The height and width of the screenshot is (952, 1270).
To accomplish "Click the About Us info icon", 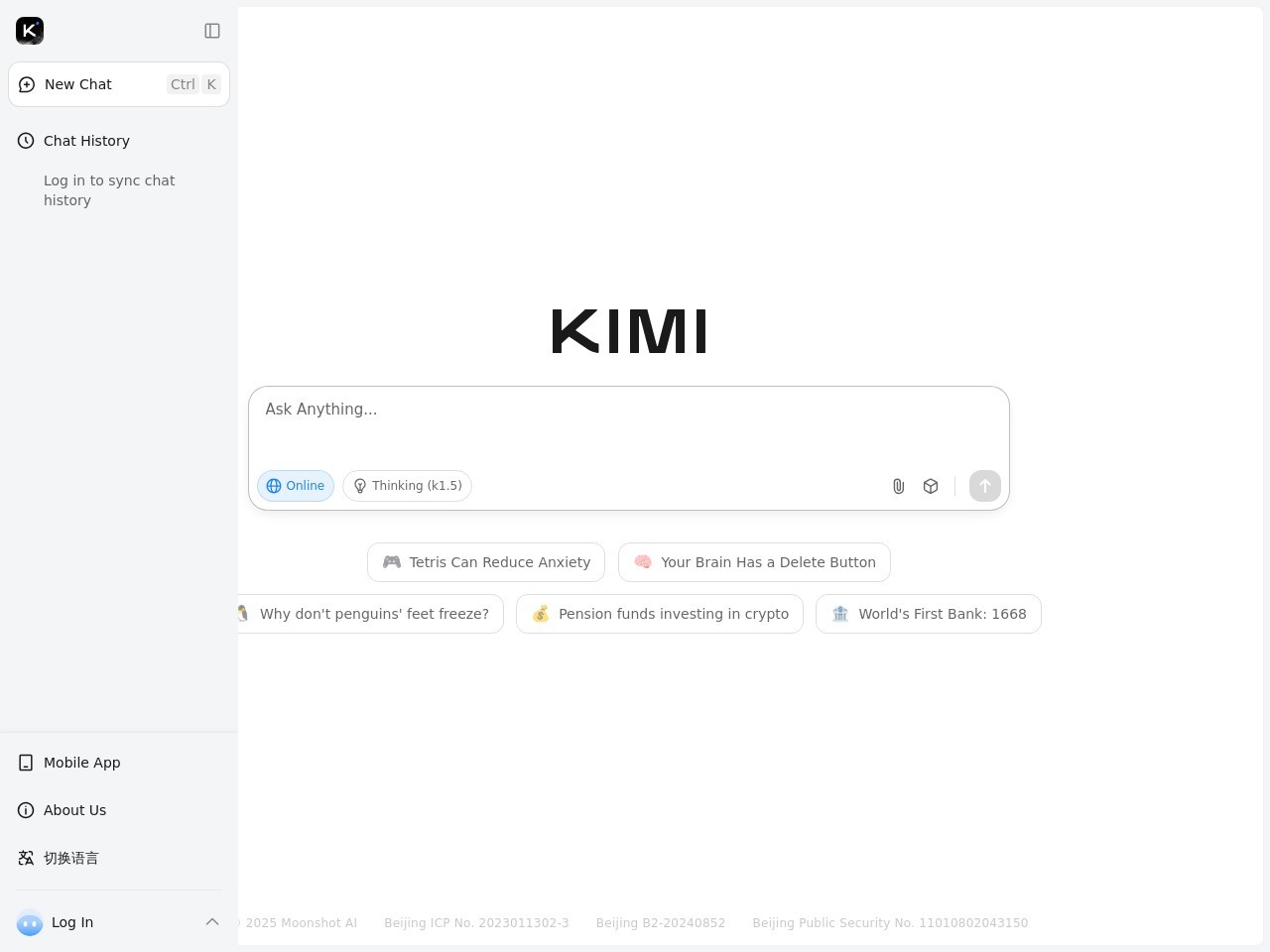I will click(26, 810).
